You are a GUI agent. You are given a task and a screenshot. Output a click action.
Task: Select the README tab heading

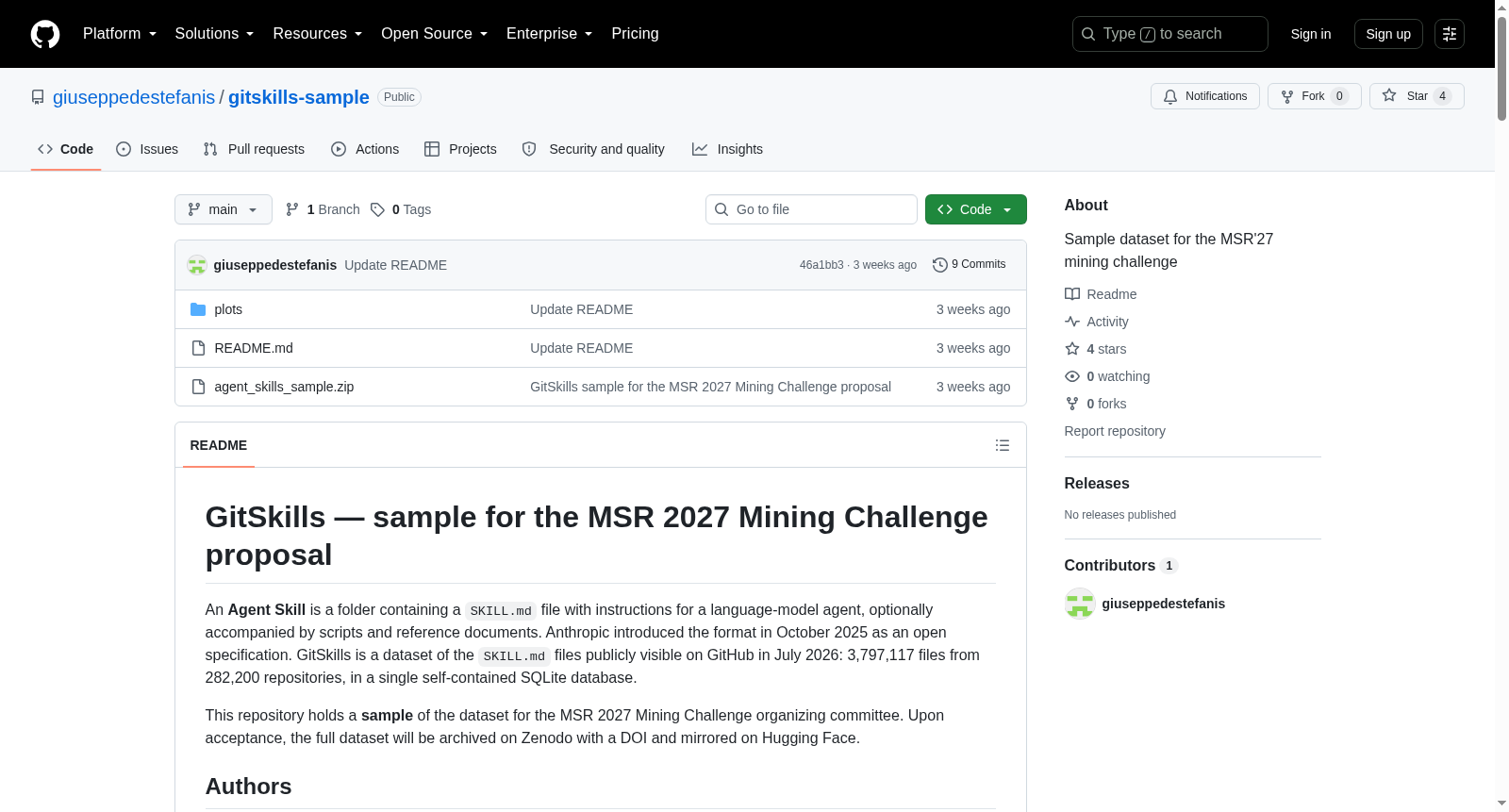point(219,445)
